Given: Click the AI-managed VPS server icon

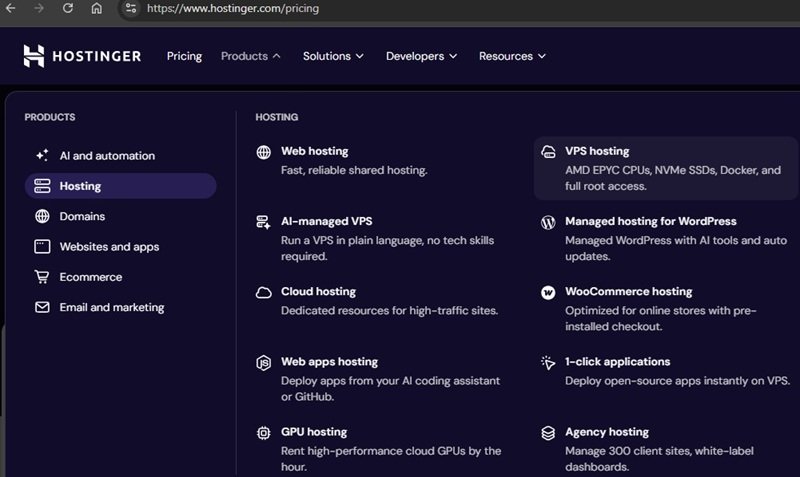Looking at the screenshot, I should click(x=264, y=222).
